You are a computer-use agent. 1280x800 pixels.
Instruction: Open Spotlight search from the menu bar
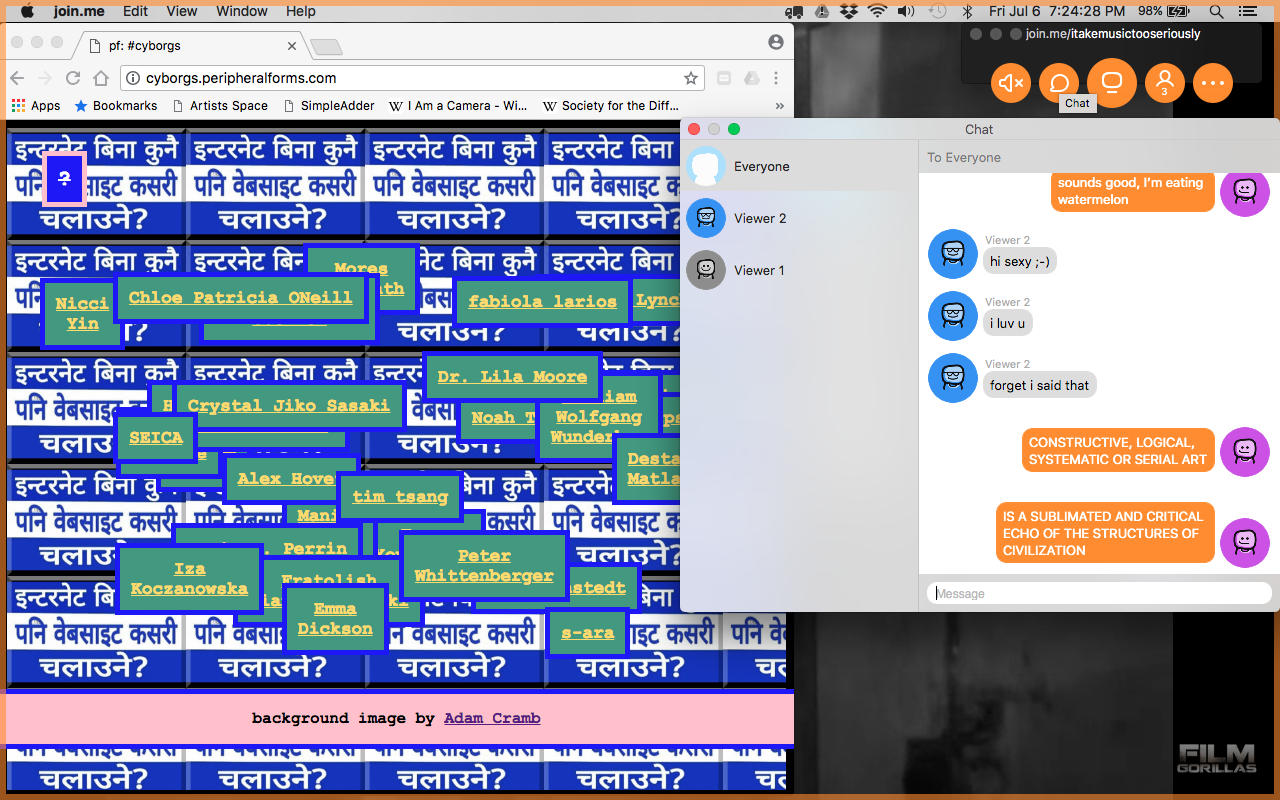(x=1215, y=11)
